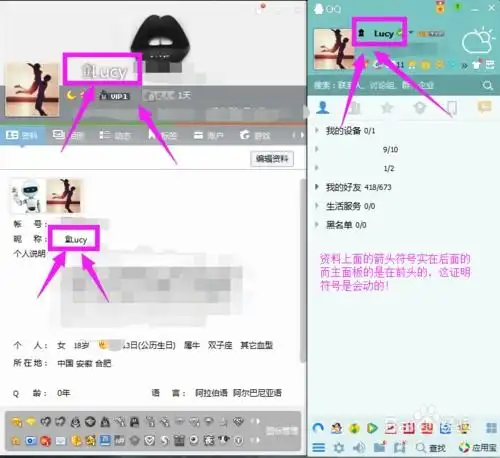Open the QQ mail envelope icon
Image resolution: width=500 pixels, height=458 pixels.
[x=60, y=441]
